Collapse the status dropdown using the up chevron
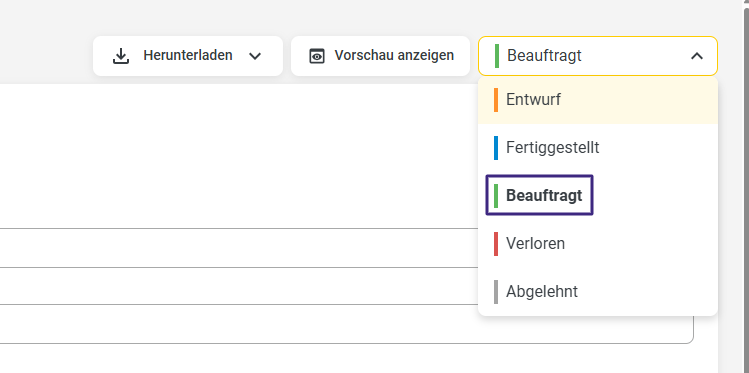The image size is (749, 373). 697,56
